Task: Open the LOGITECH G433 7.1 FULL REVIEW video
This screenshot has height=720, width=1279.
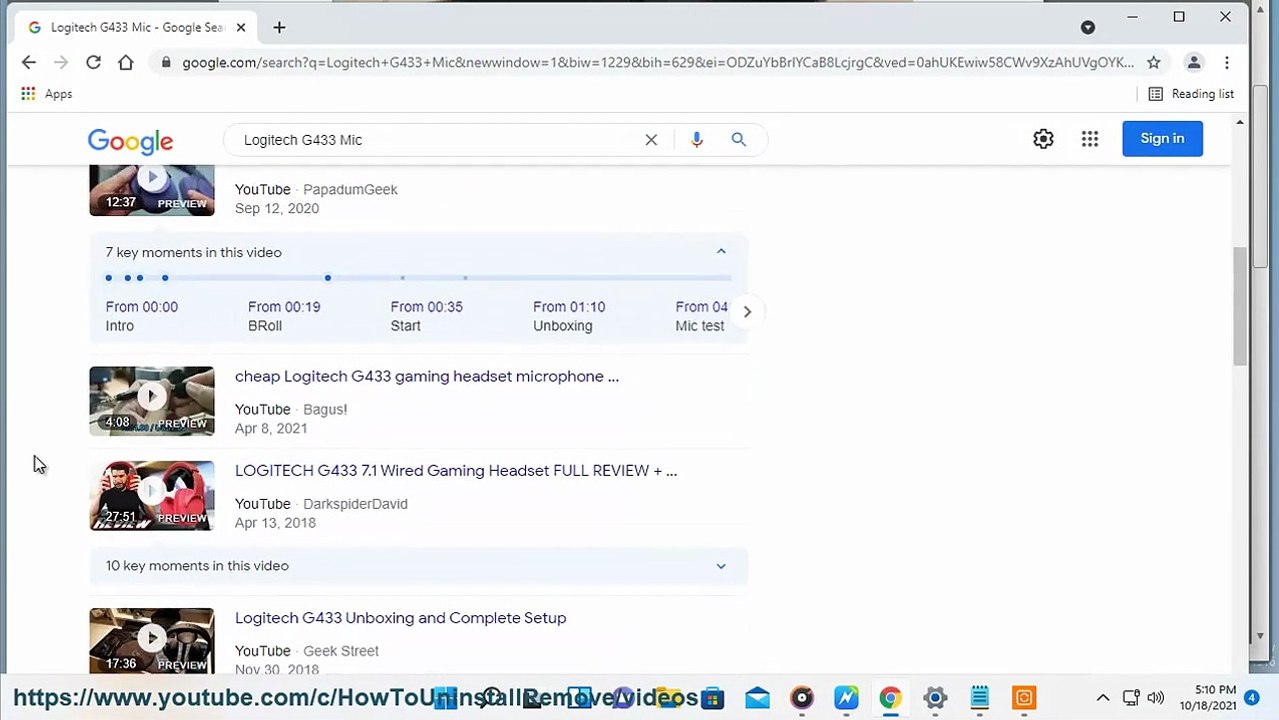Action: (x=456, y=470)
